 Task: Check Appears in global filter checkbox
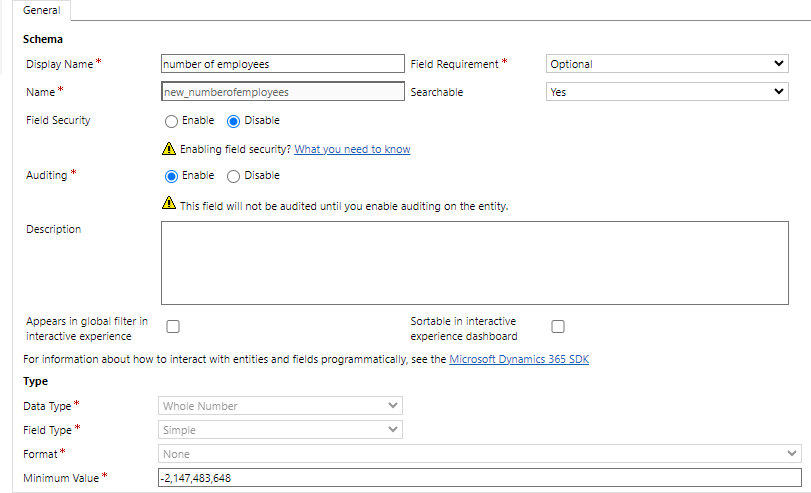click(173, 326)
